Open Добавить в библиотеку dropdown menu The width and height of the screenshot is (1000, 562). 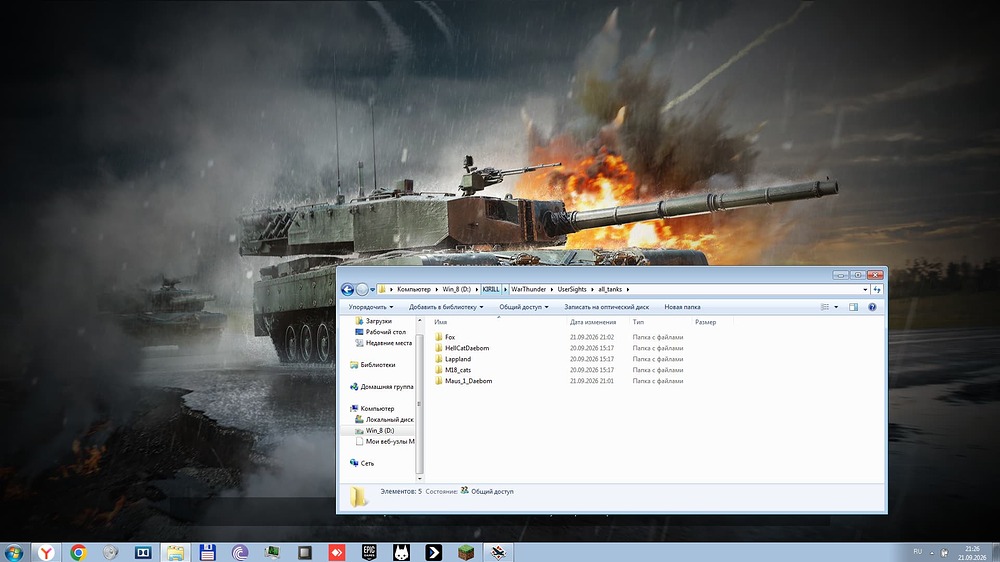(446, 307)
